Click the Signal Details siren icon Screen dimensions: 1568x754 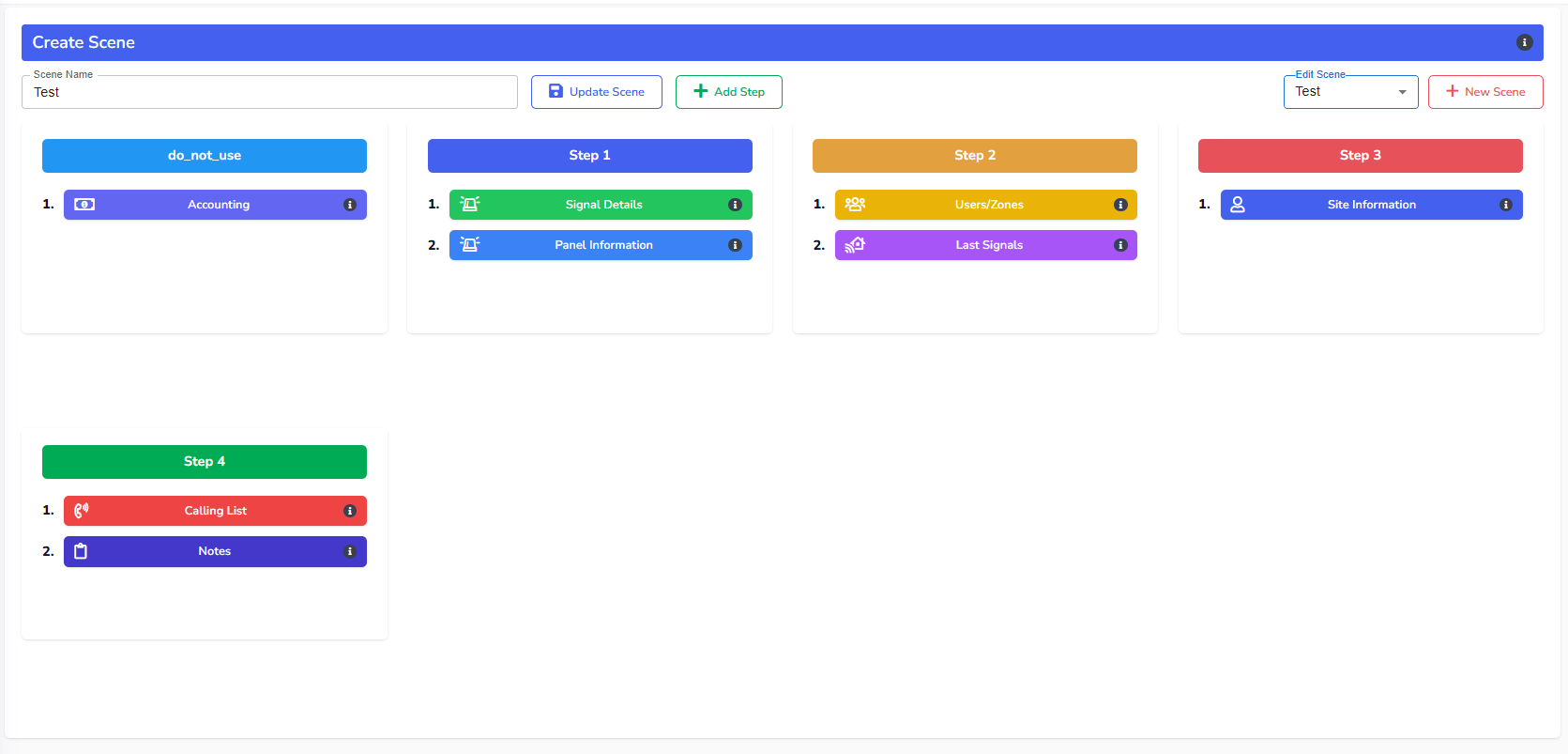tap(470, 205)
